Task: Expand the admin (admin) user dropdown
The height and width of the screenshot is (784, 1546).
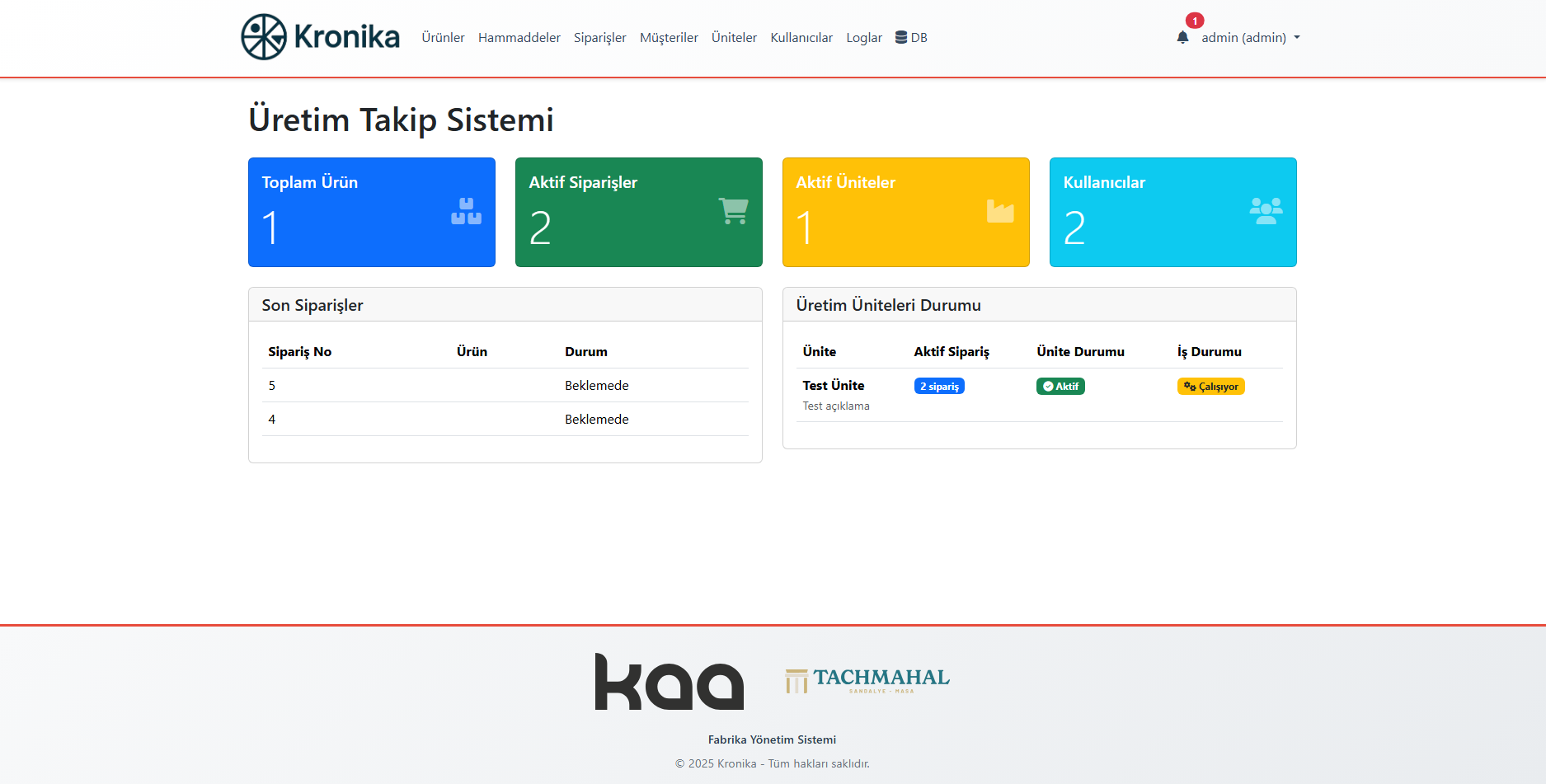Action: coord(1250,38)
